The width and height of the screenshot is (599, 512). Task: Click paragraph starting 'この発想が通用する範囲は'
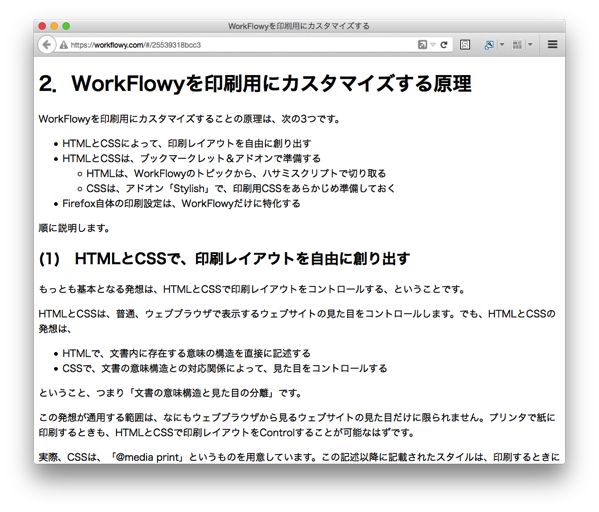[297, 425]
